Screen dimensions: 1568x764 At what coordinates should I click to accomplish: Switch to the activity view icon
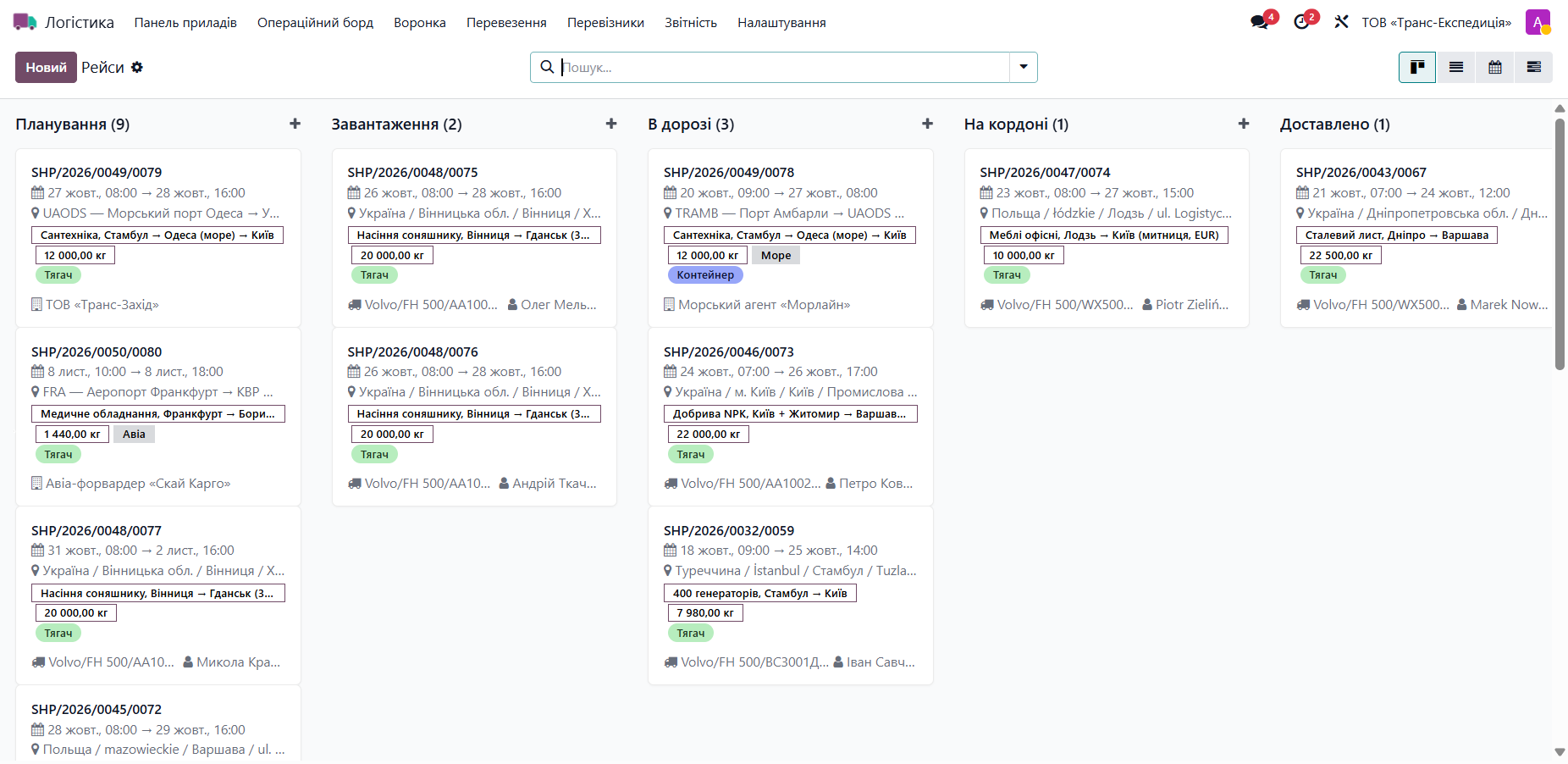pyautogui.click(x=1533, y=67)
